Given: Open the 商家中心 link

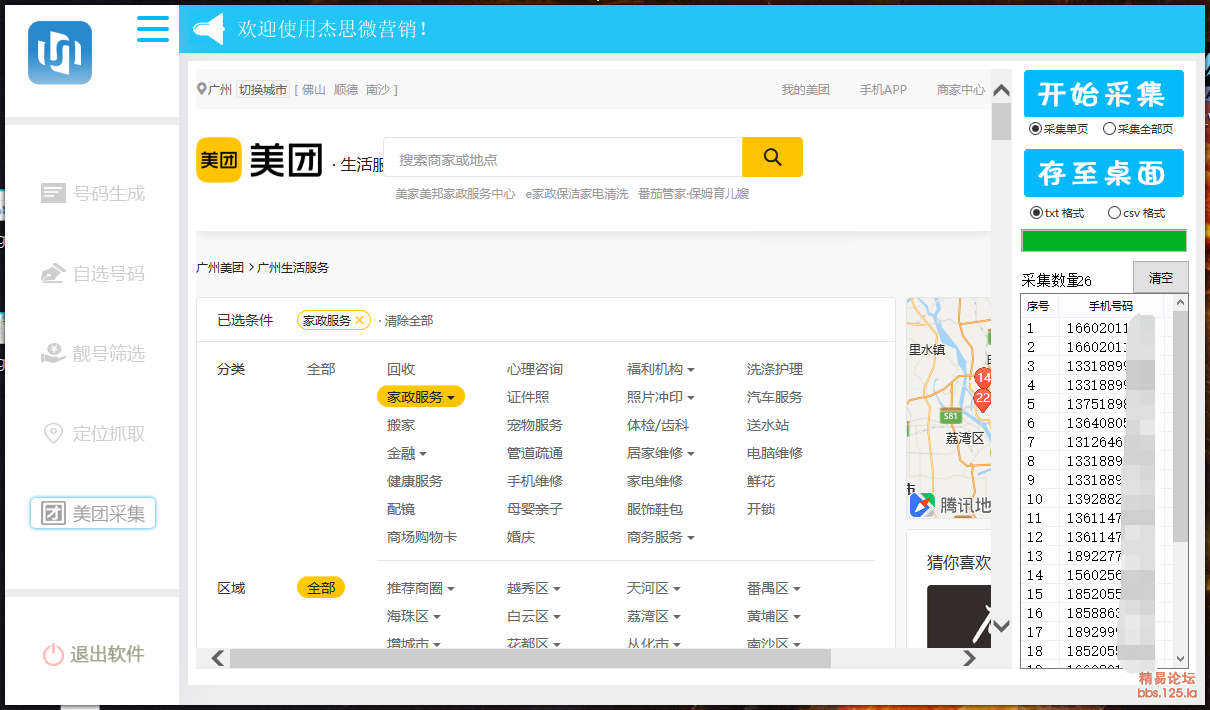Looking at the screenshot, I should coord(961,89).
